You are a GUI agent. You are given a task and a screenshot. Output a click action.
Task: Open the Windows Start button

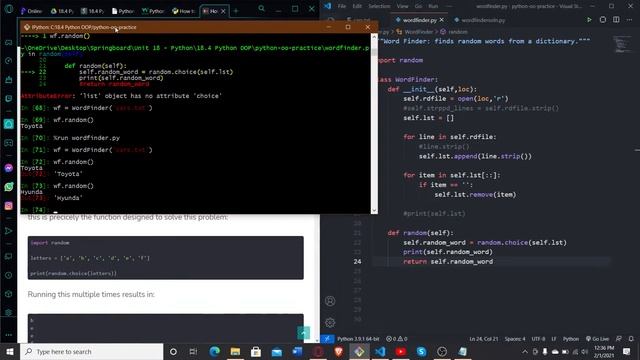pos(10,351)
